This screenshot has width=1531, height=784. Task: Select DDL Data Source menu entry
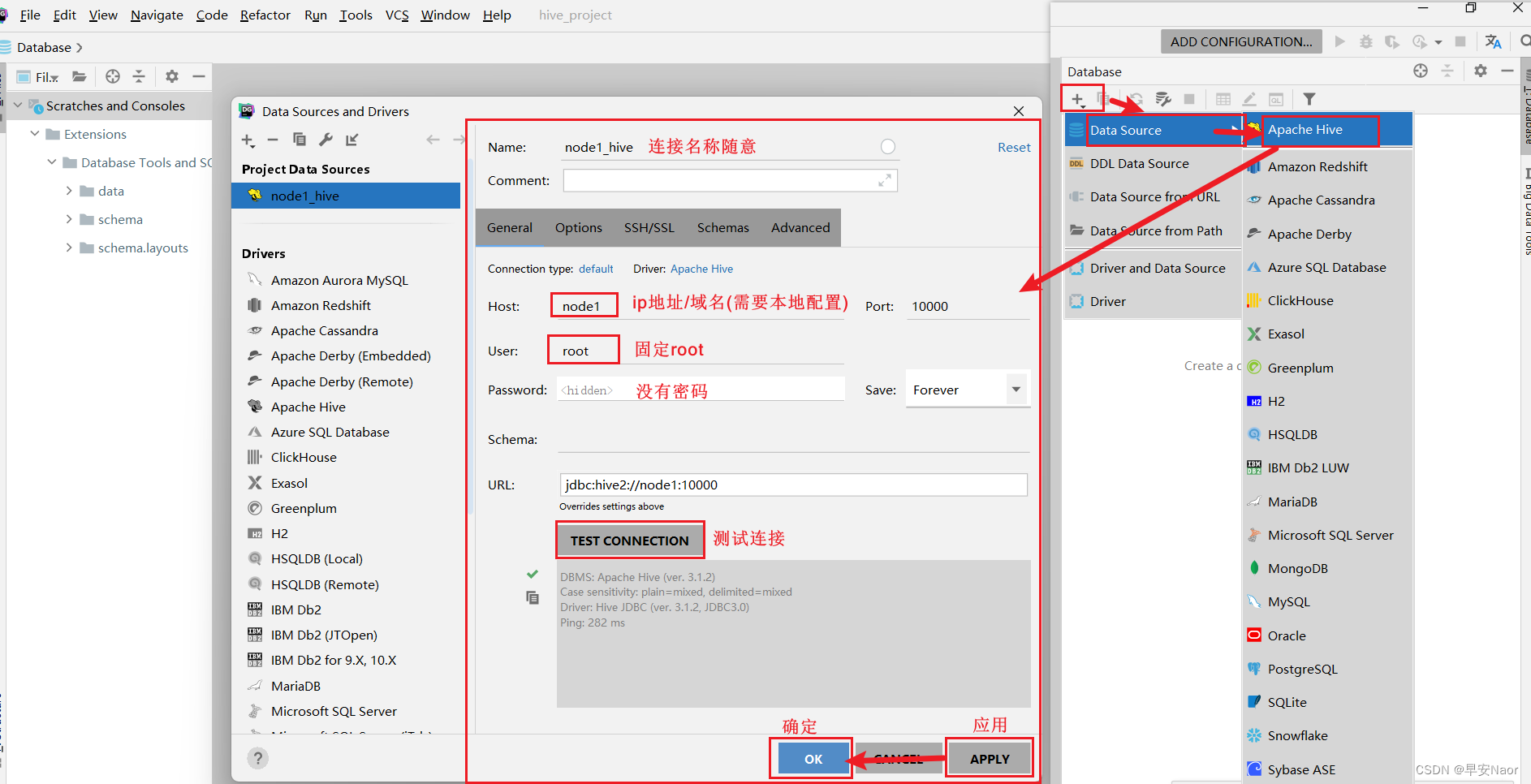pos(1153,163)
